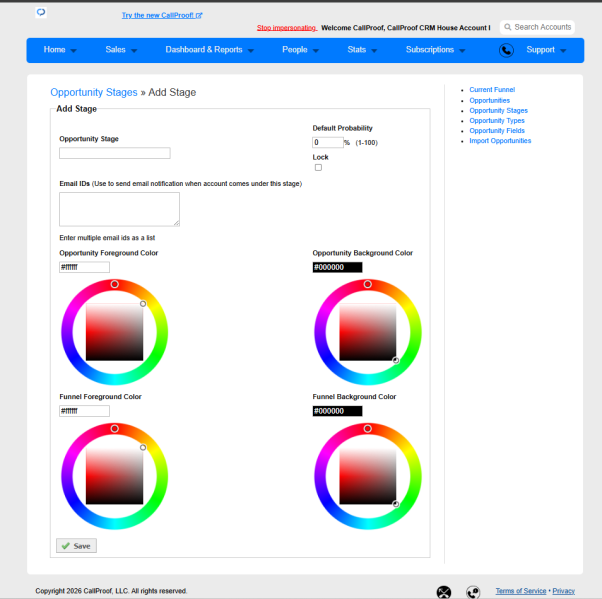The height and width of the screenshot is (599, 602).
Task: Expand the Sales dropdown arrow
Action: click(134, 51)
